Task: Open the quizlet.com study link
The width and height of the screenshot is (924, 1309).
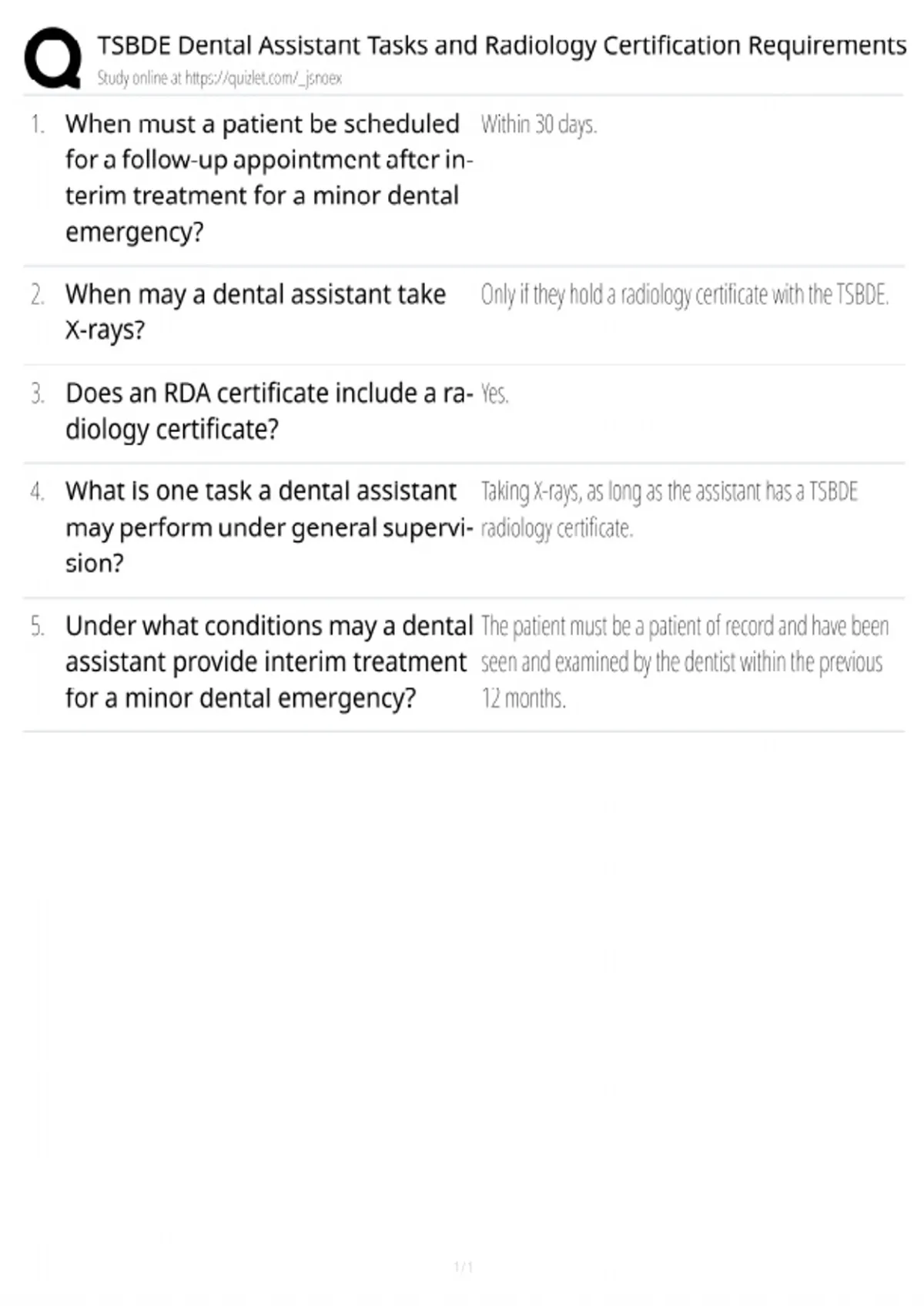Action: pyautogui.click(x=263, y=78)
